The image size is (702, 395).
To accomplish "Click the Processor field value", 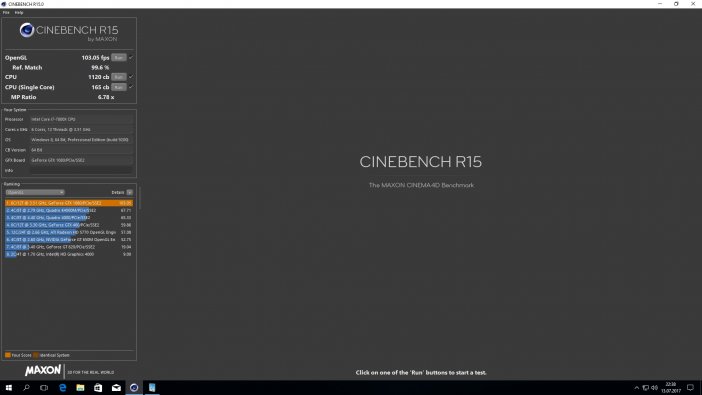I will (x=81, y=119).
